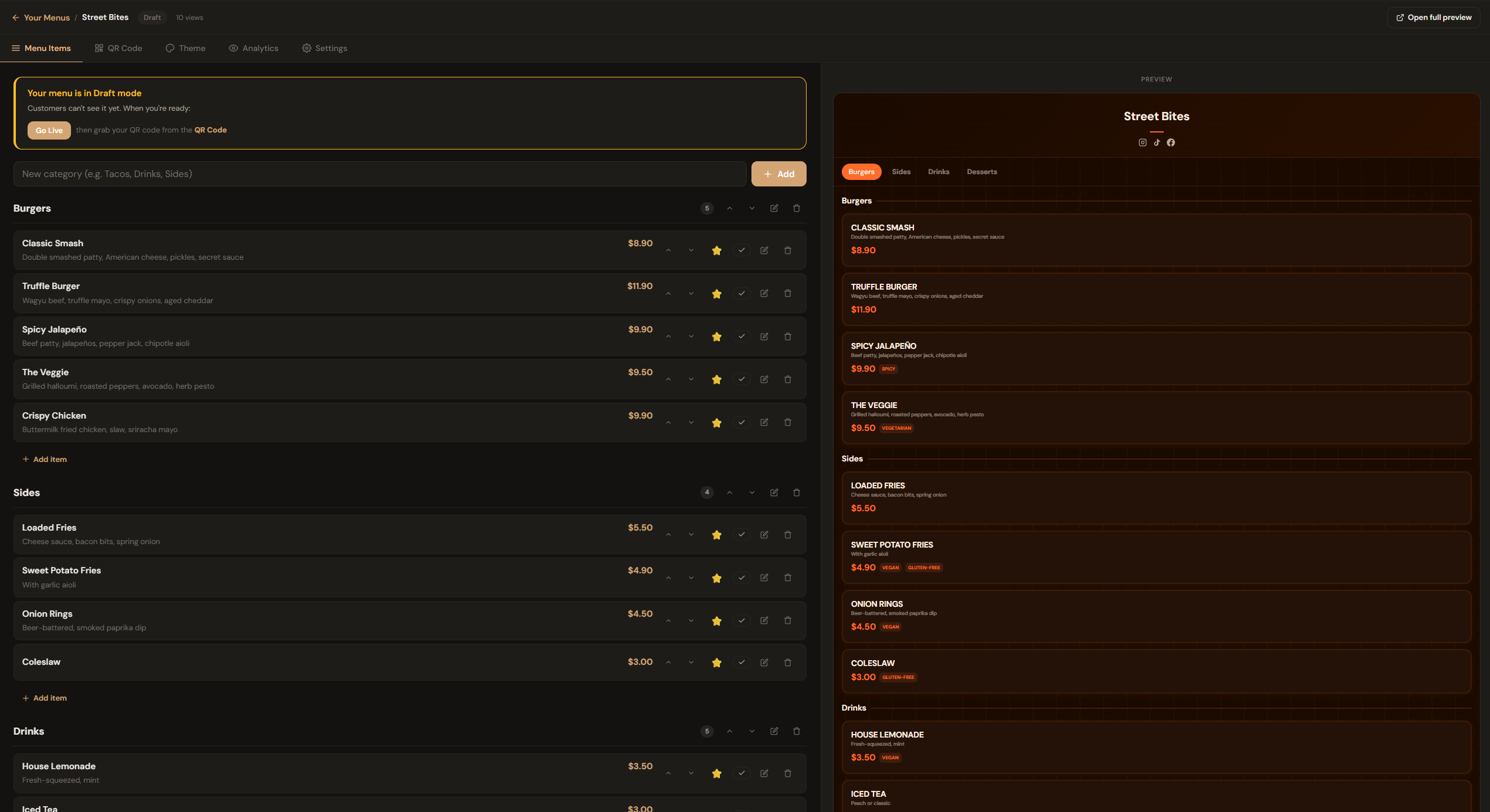
Task: Move Truffle Burger up one position
Action: [x=669, y=293]
